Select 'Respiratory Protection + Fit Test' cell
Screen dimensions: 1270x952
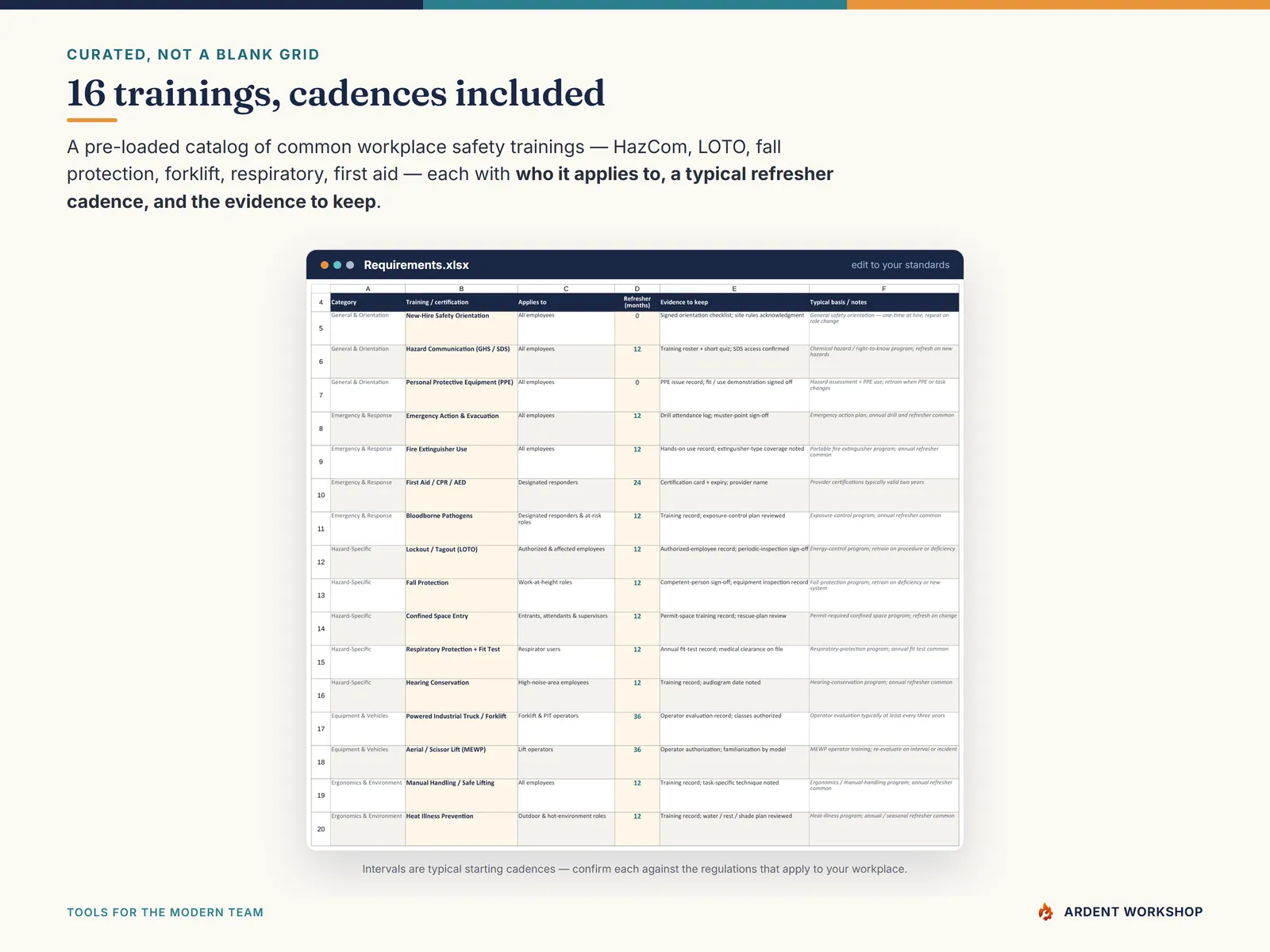click(x=461, y=662)
